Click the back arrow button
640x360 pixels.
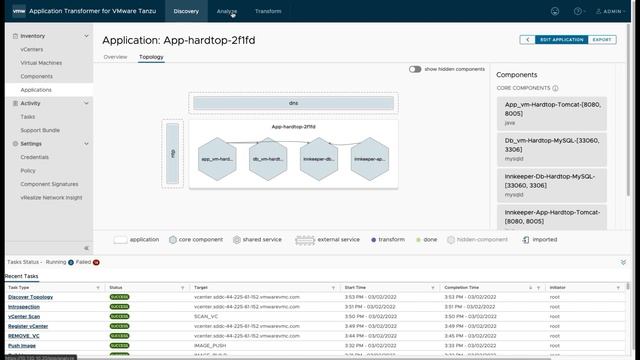coord(527,40)
